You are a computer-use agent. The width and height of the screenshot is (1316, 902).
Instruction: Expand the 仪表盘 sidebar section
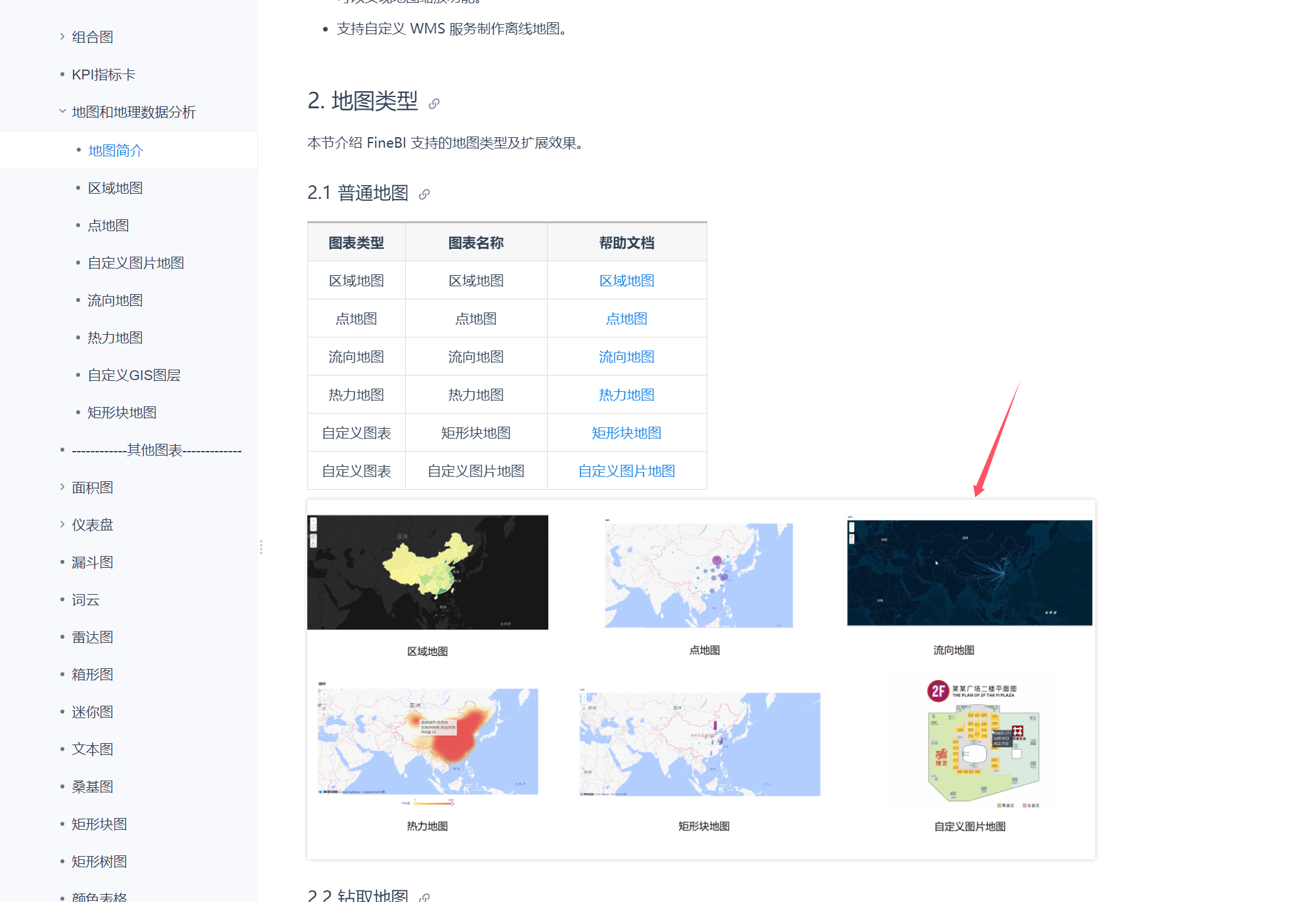[x=62, y=525]
